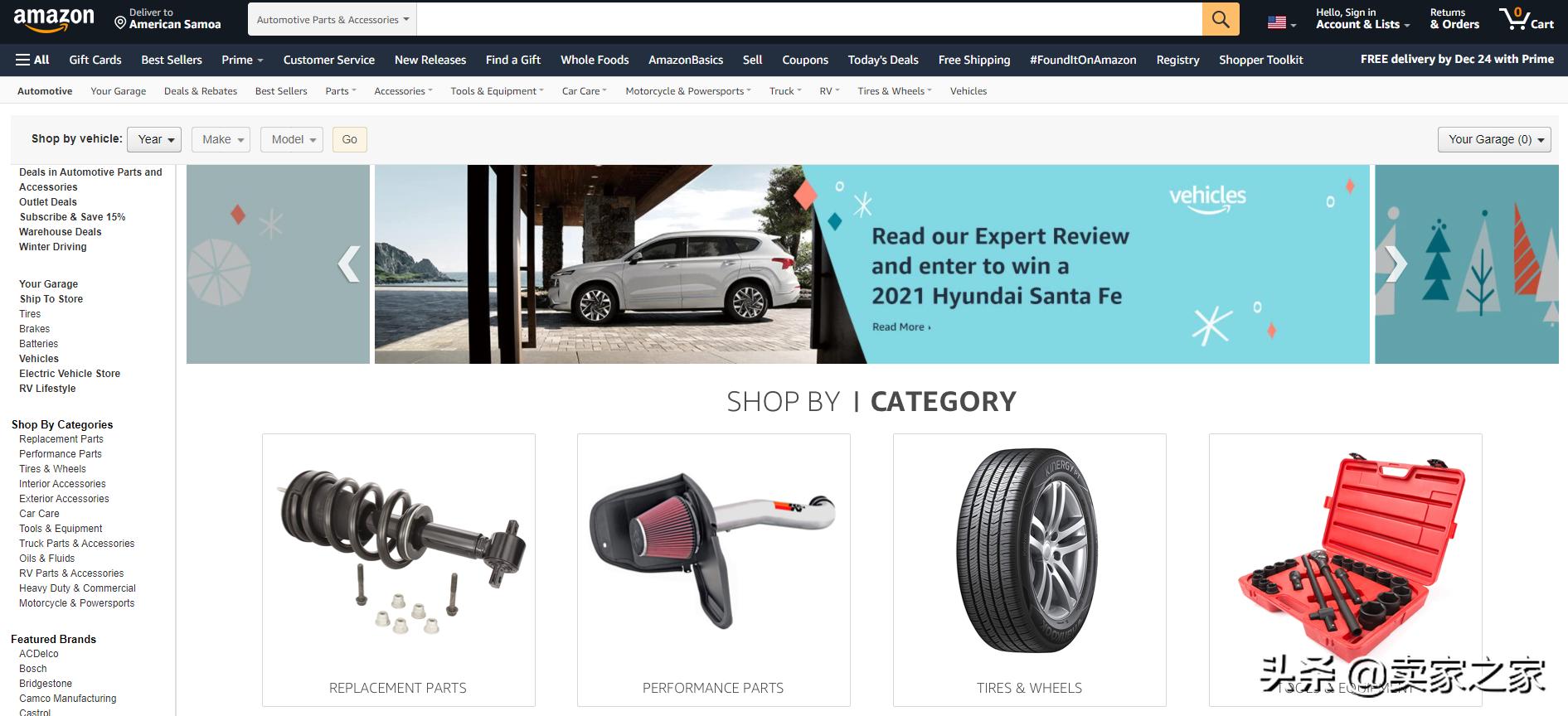The height and width of the screenshot is (716, 1568).
Task: Click the Deliver to location pin
Action: click(x=120, y=23)
